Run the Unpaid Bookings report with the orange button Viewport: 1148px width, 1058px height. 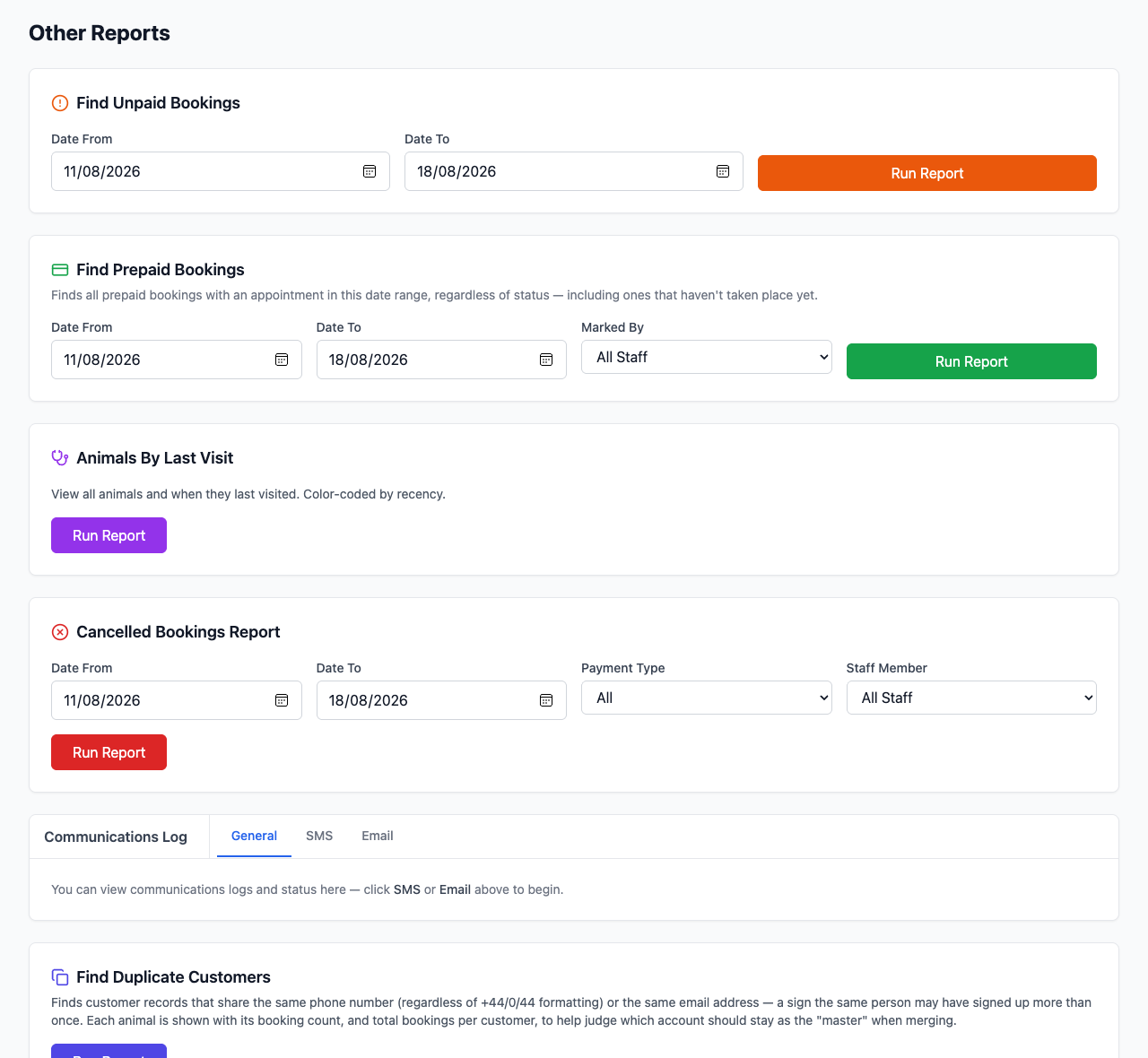point(927,173)
